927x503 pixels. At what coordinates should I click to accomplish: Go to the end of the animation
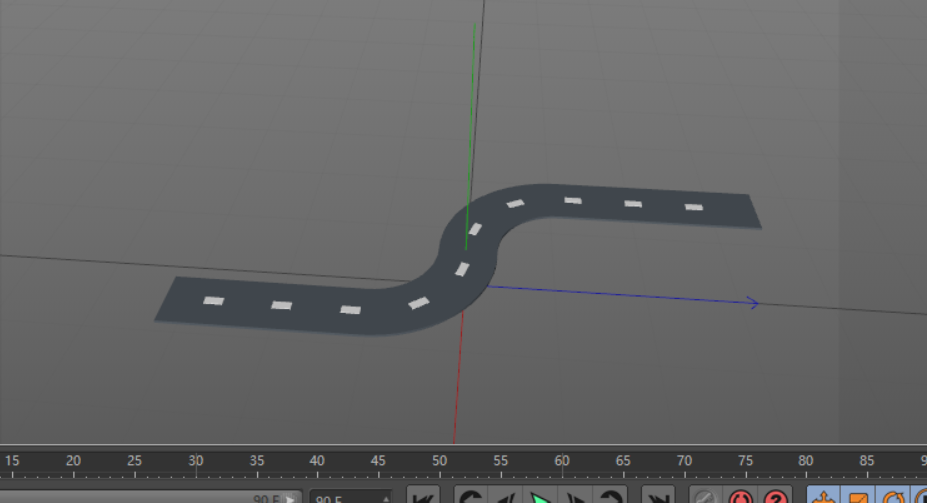(x=657, y=496)
